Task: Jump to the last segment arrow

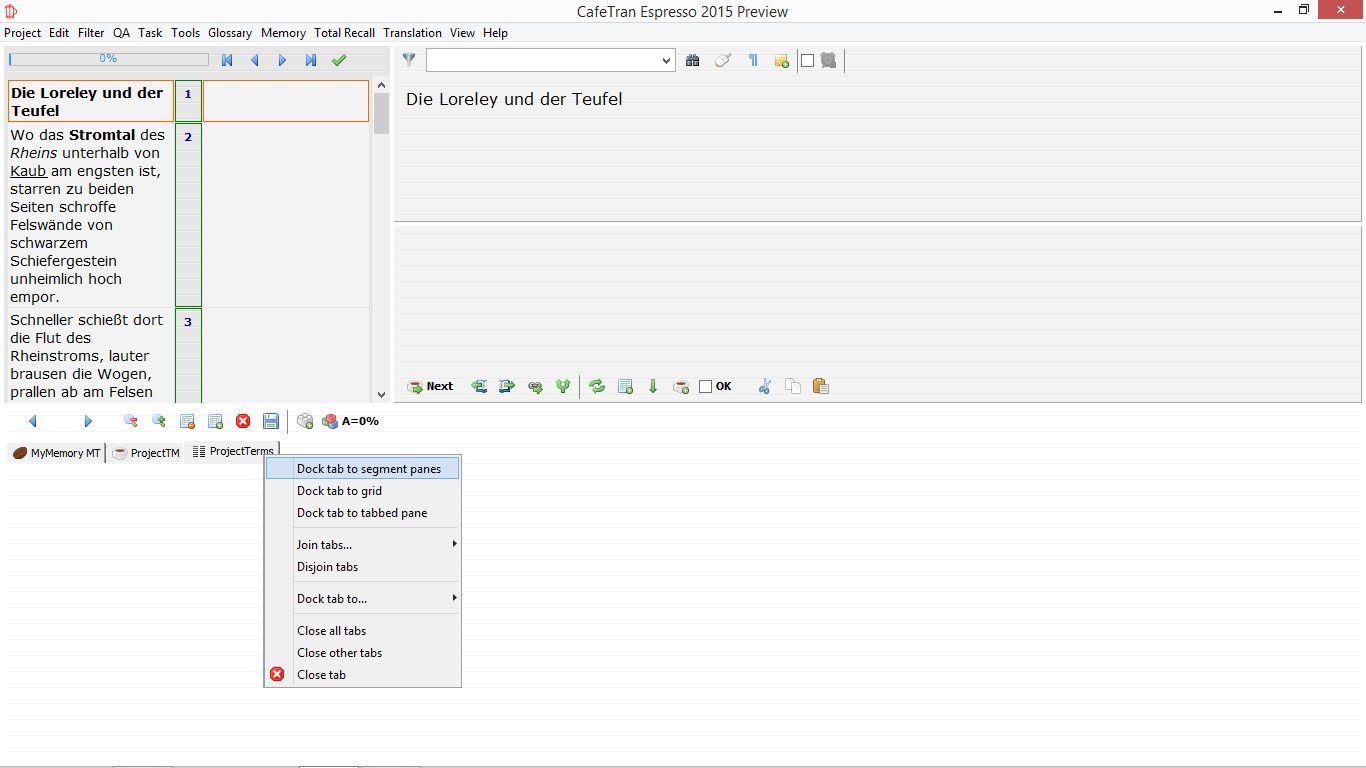Action: (x=311, y=60)
